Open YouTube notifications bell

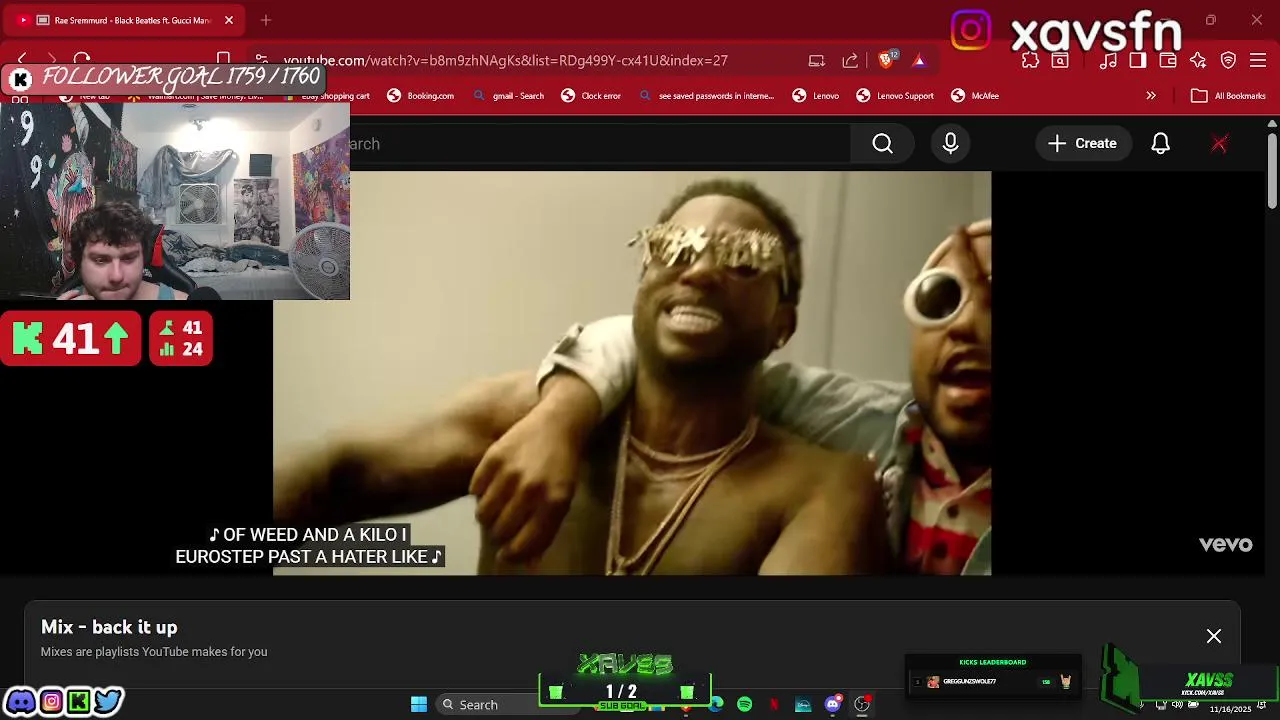[x=1160, y=144]
